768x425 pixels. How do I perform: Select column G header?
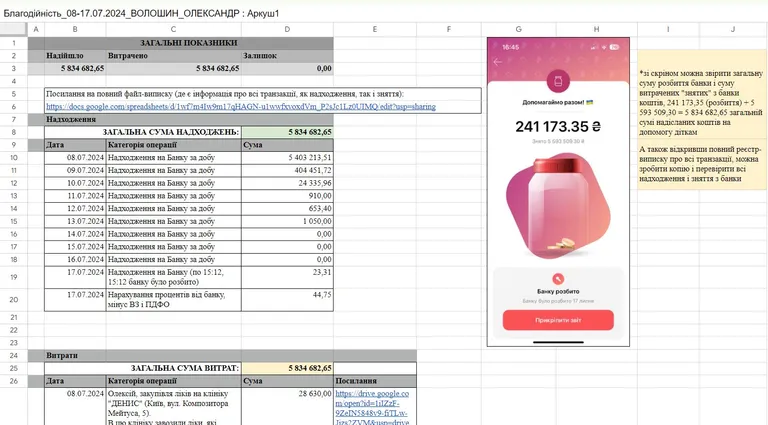(x=518, y=29)
